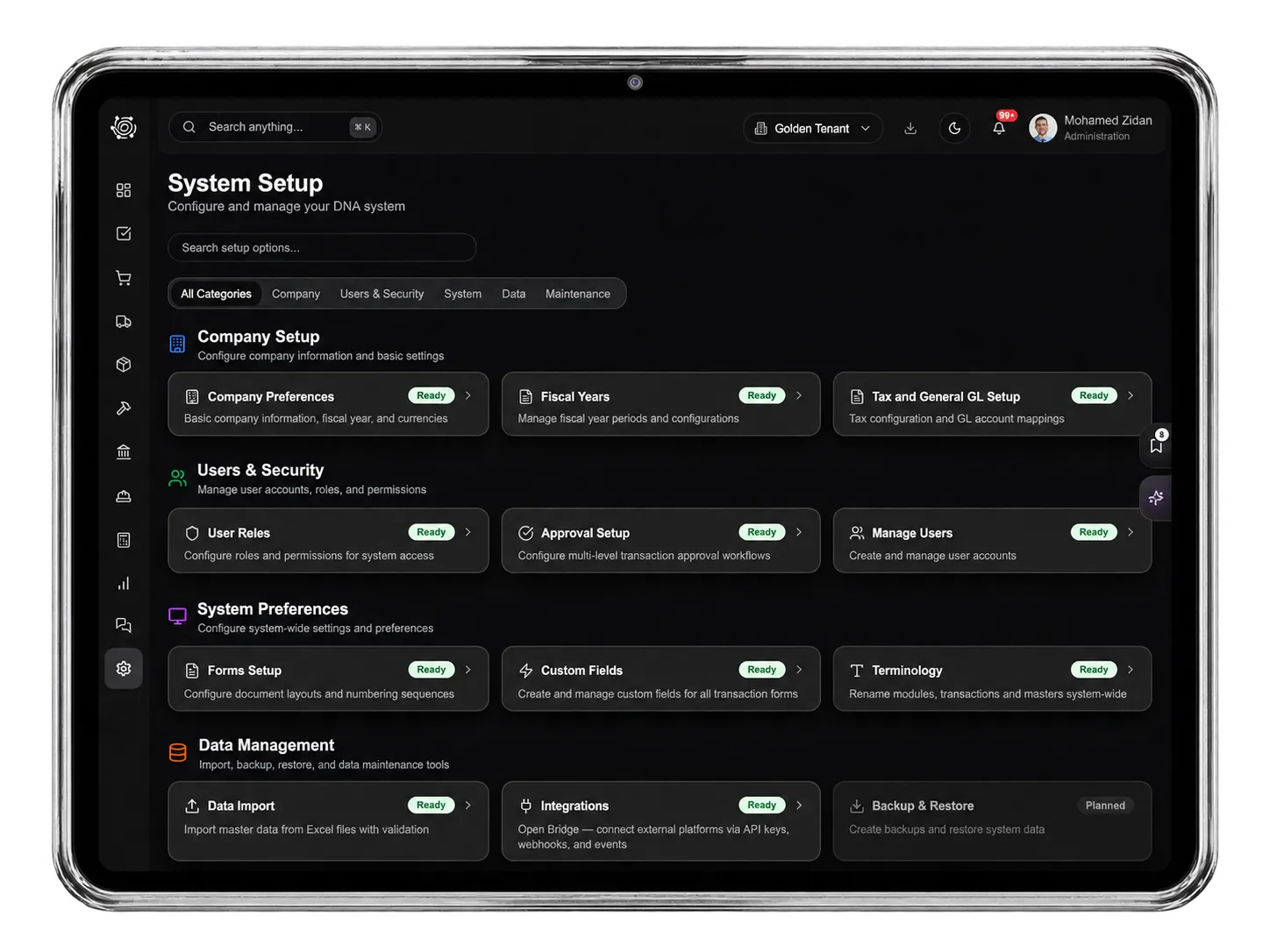The height and width of the screenshot is (952, 1270).
Task: Click the app logo in top-left corner
Action: pos(124,128)
